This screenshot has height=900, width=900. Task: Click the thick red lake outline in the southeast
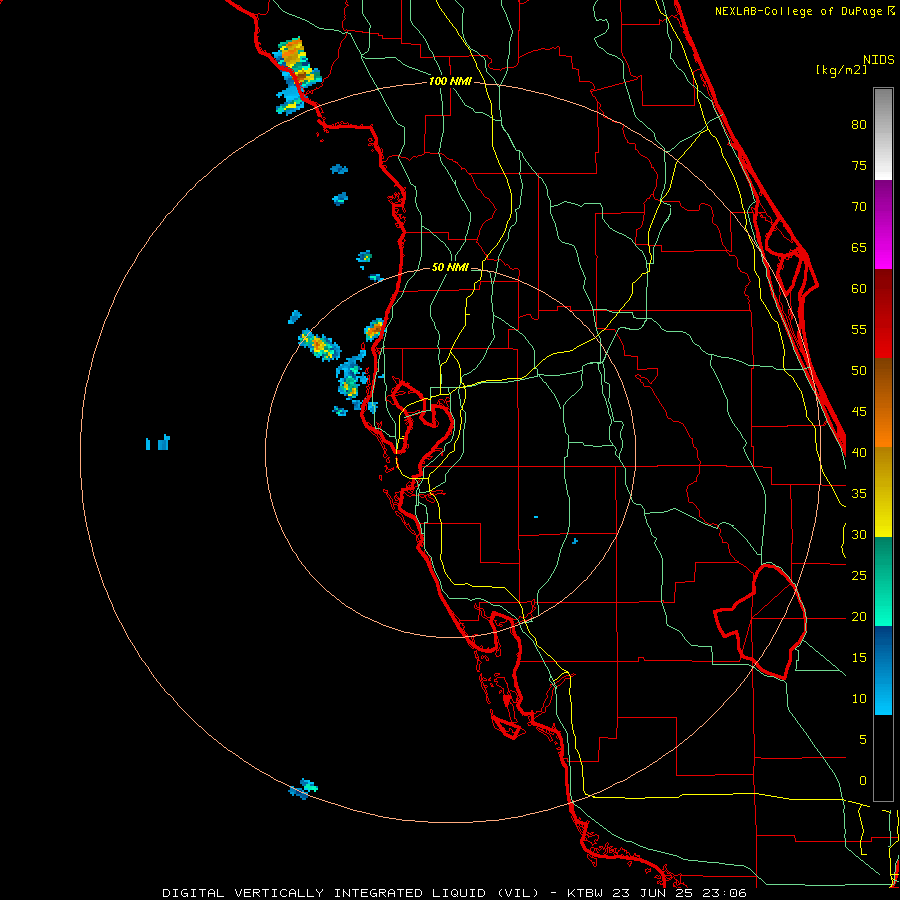coord(761,622)
